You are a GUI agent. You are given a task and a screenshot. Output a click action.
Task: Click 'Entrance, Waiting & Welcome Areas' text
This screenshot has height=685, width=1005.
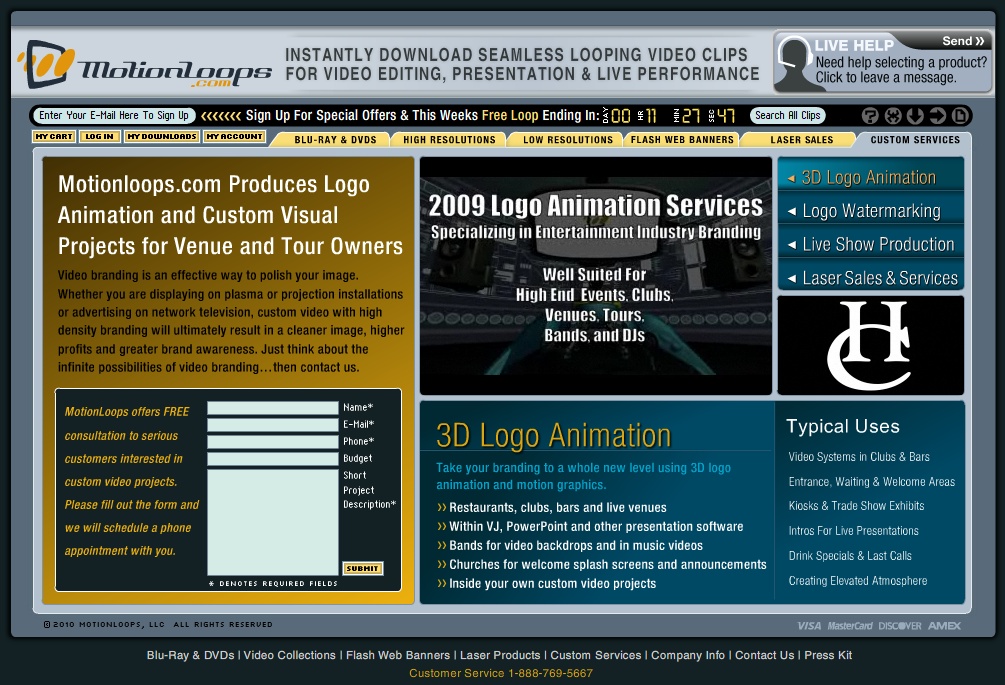tap(872, 482)
